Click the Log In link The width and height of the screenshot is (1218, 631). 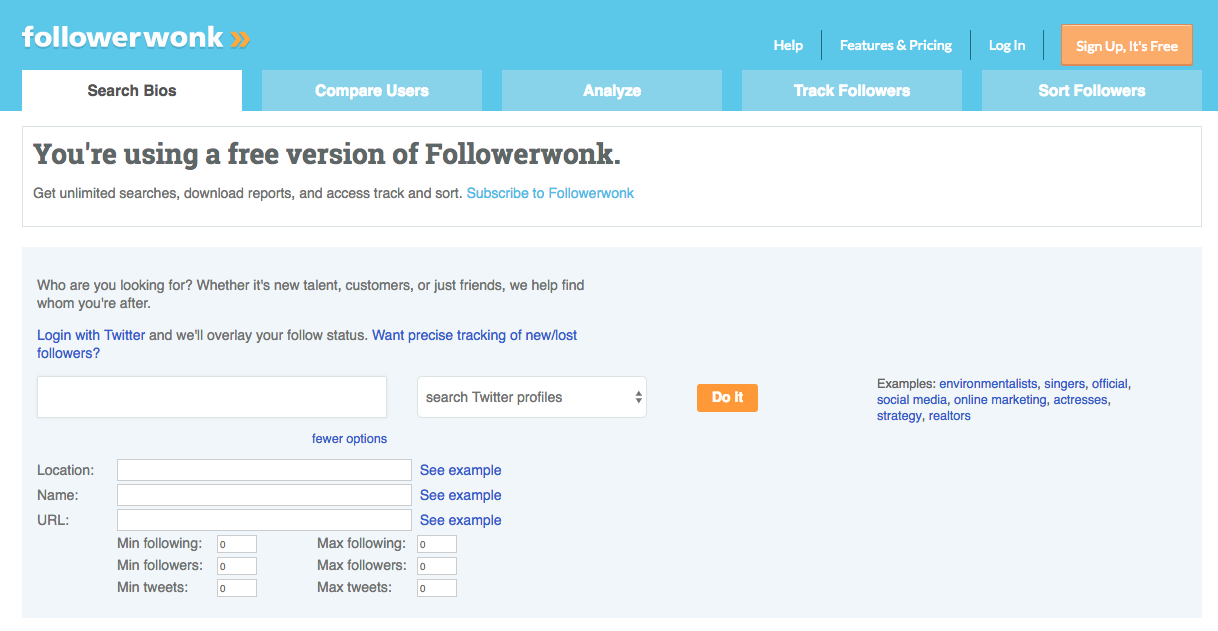pyautogui.click(x=1007, y=45)
